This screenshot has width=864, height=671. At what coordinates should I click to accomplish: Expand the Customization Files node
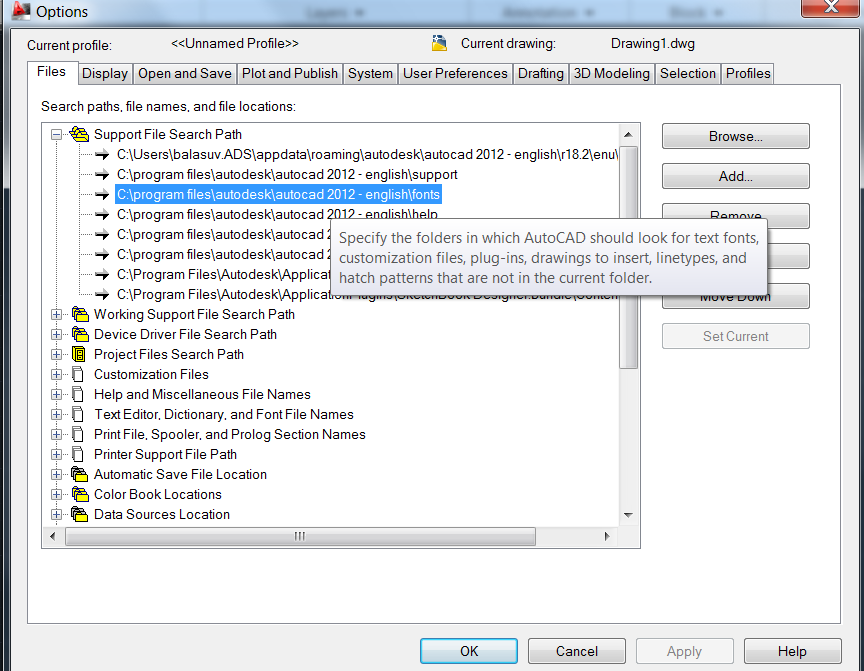pyautogui.click(x=56, y=375)
